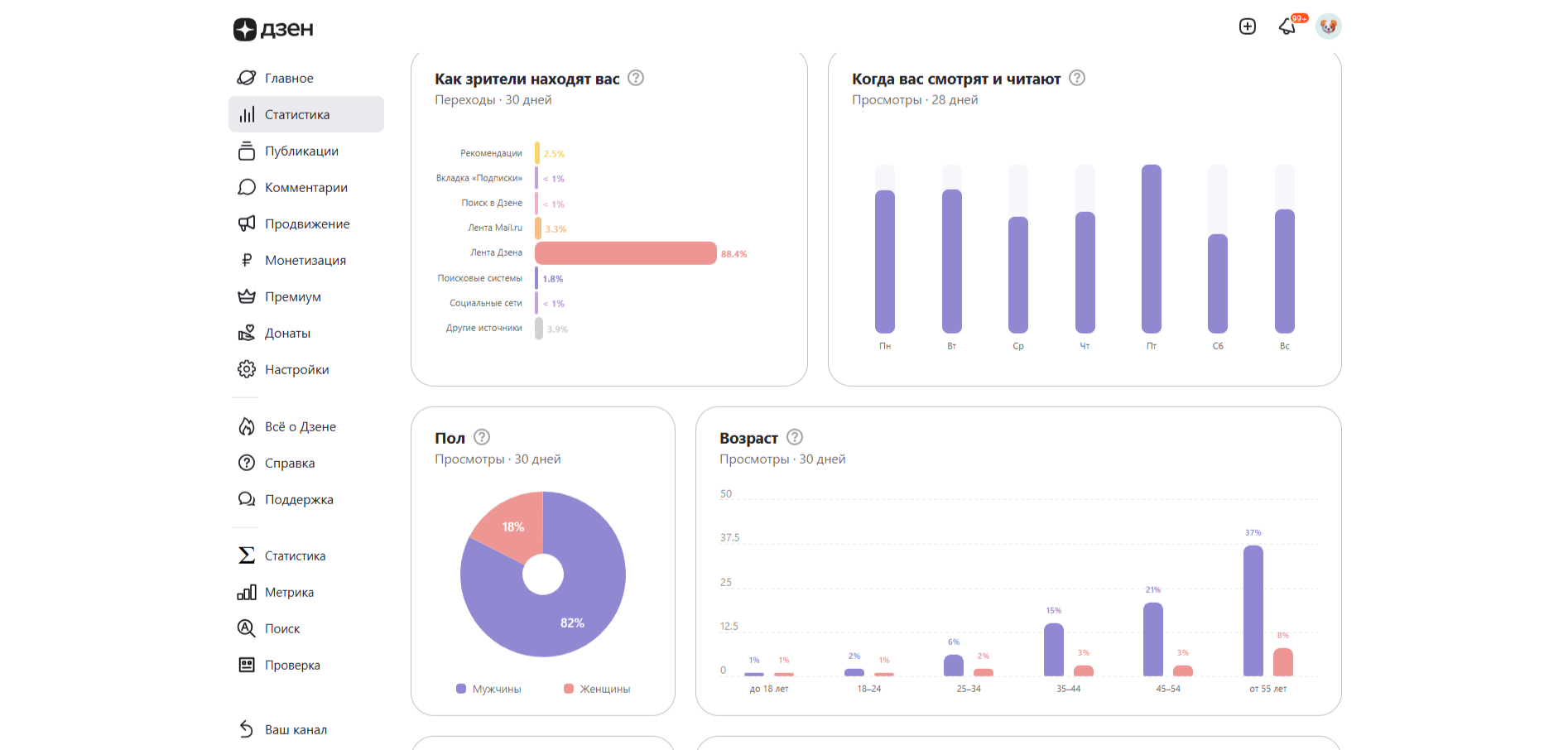
Task: Click the Главное planet icon
Action: pyautogui.click(x=247, y=78)
